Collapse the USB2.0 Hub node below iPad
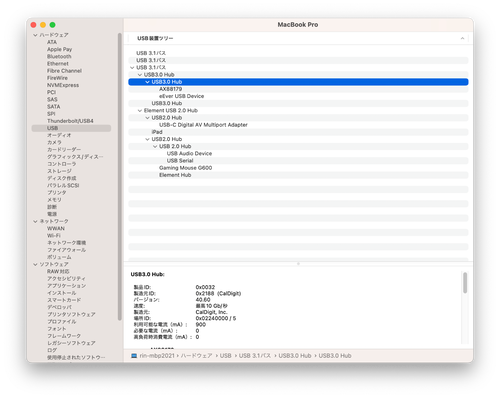The image size is (500, 398). point(147,139)
